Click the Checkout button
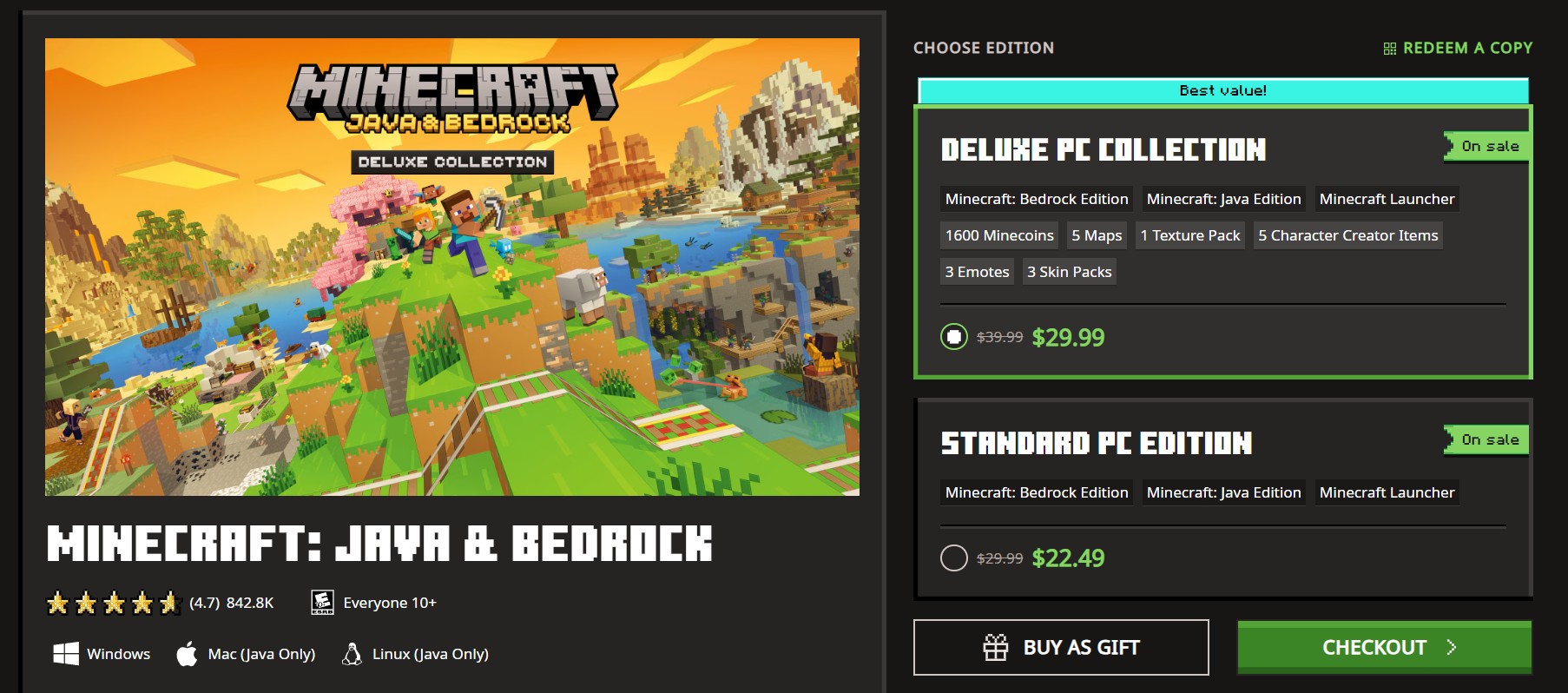 click(1384, 647)
